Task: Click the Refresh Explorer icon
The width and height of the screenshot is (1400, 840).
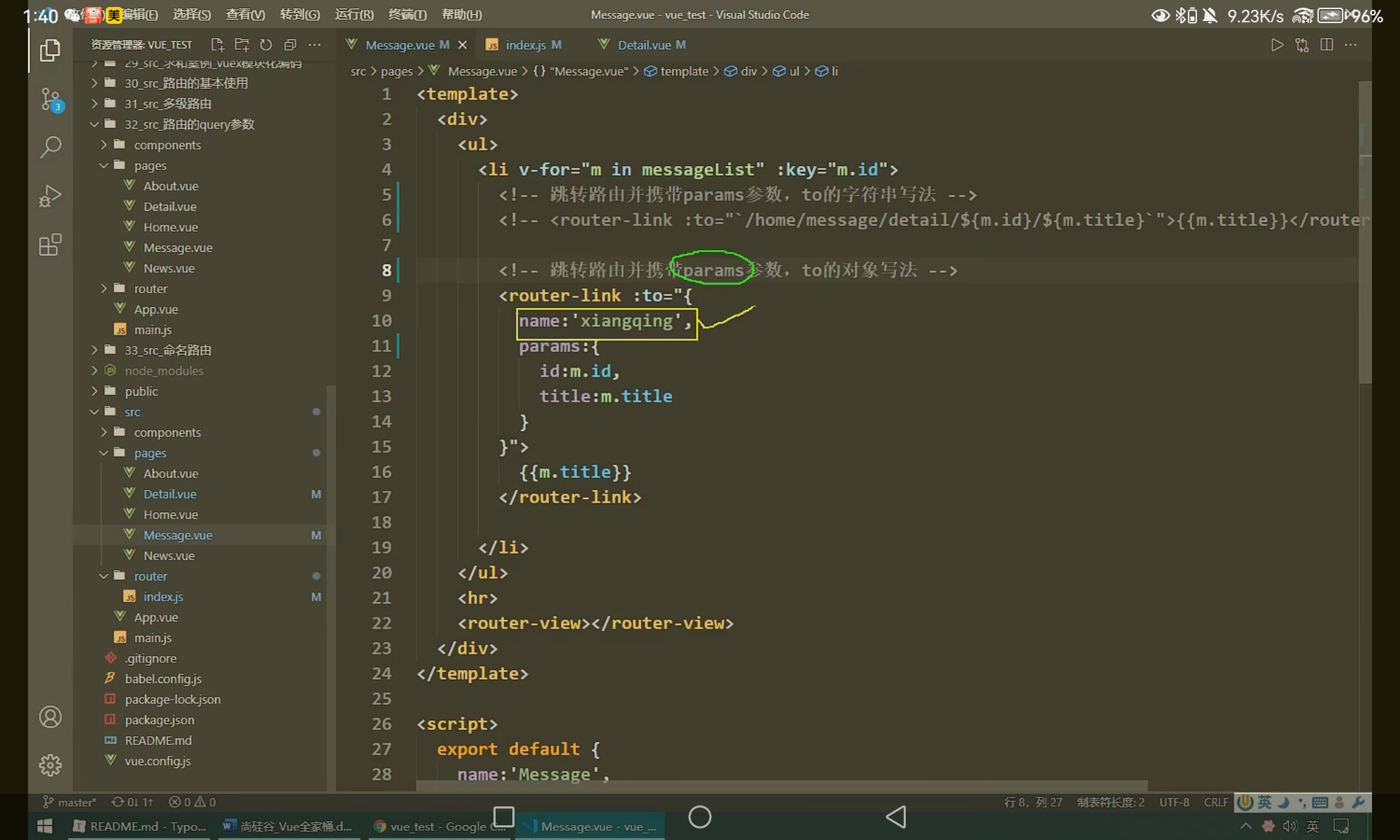Action: pyautogui.click(x=266, y=45)
